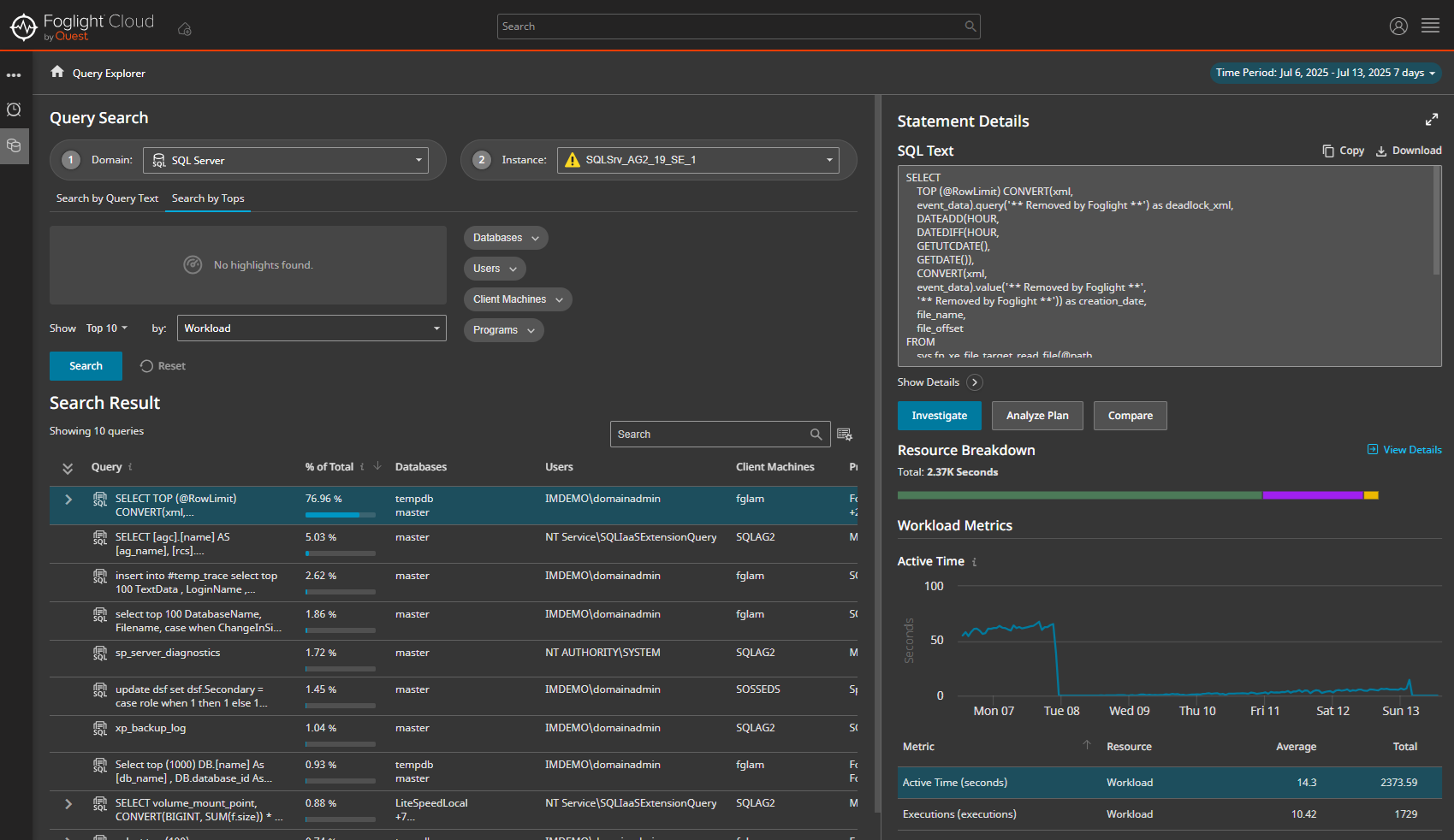Open the Instance SQLSrv_AG2_19_SE_1 dropdown
The width and height of the screenshot is (1454, 840).
(x=698, y=160)
